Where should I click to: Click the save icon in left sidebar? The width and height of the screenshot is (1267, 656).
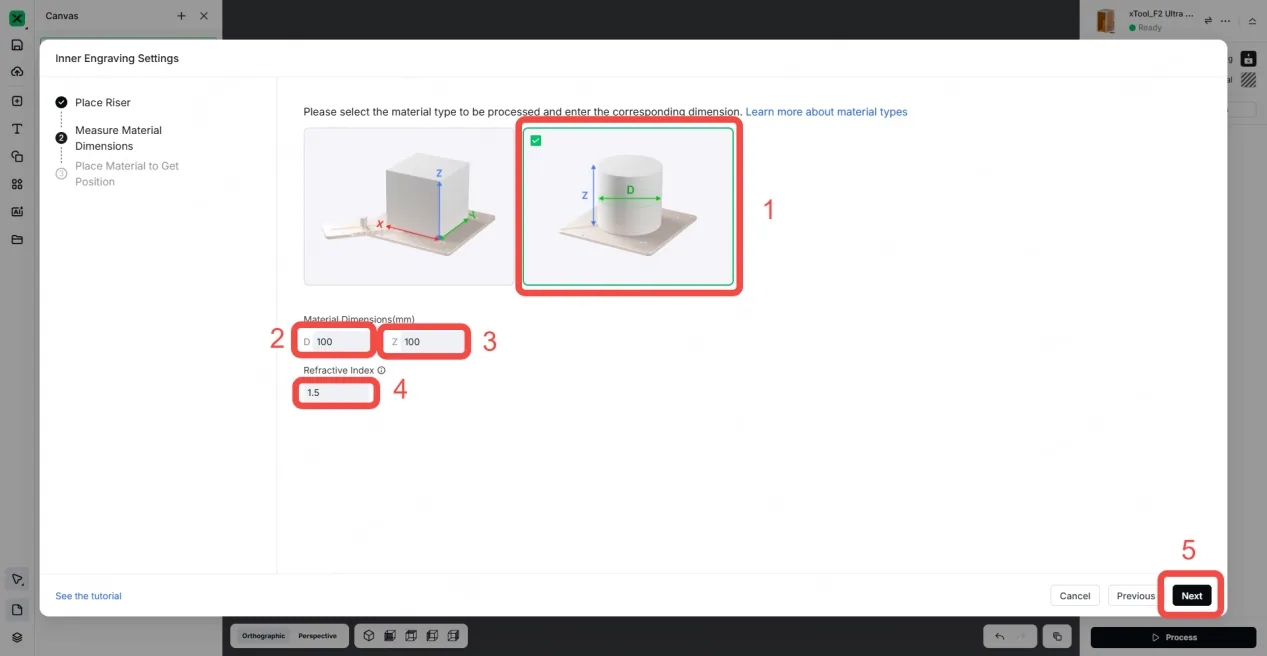[x=17, y=45]
